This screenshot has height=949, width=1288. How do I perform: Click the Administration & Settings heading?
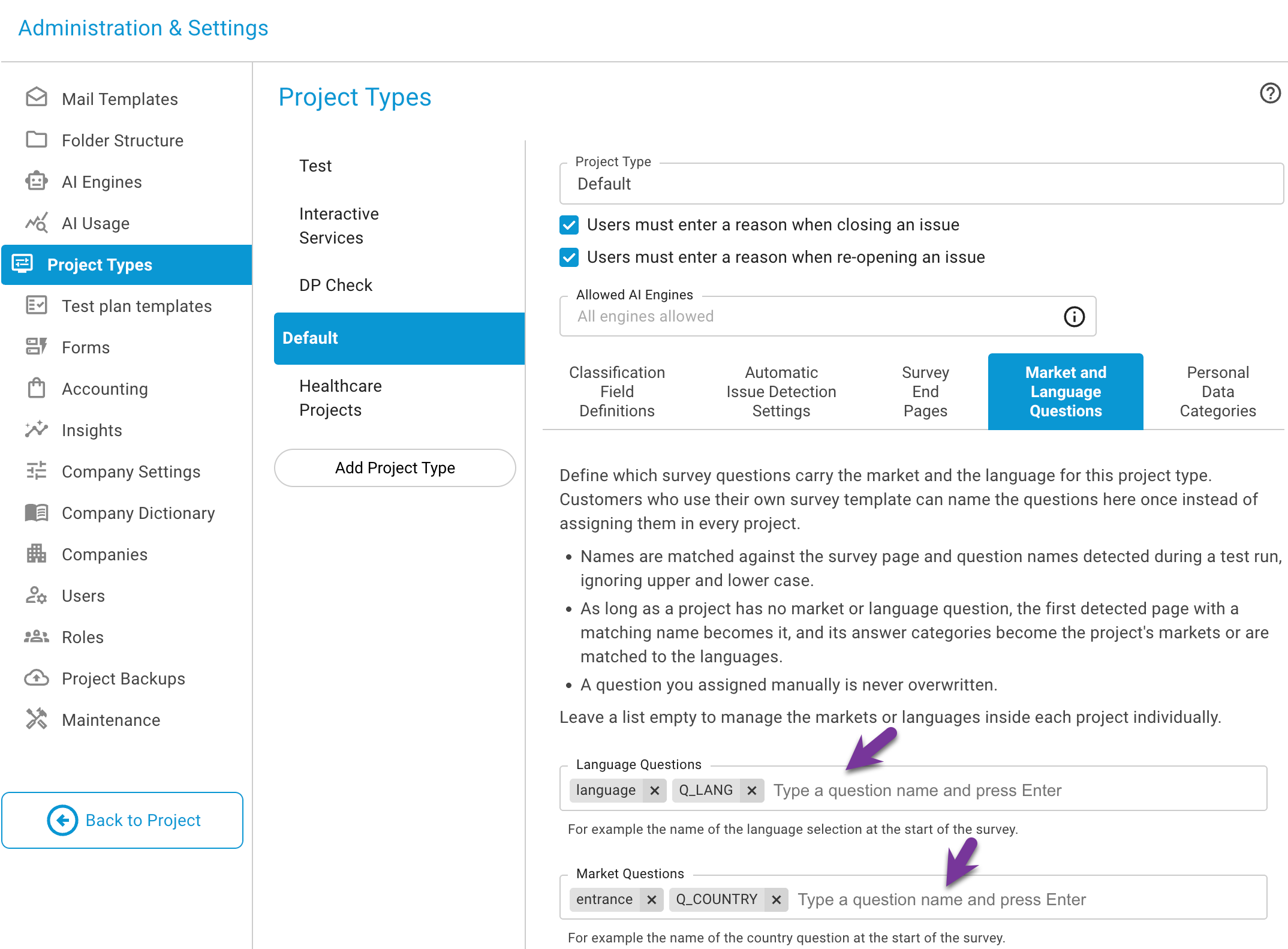(x=143, y=28)
